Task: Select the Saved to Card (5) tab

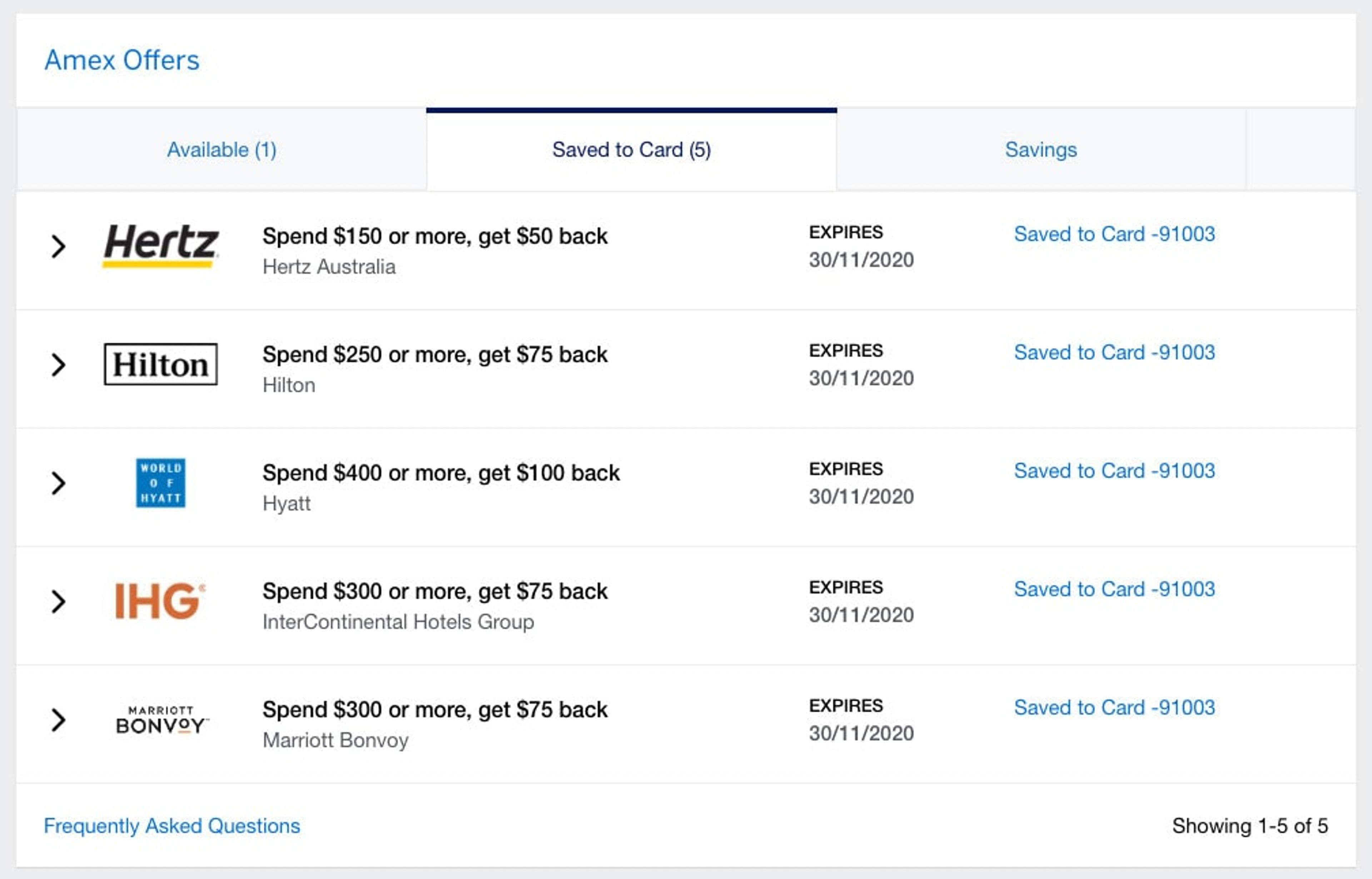Action: 631,150
